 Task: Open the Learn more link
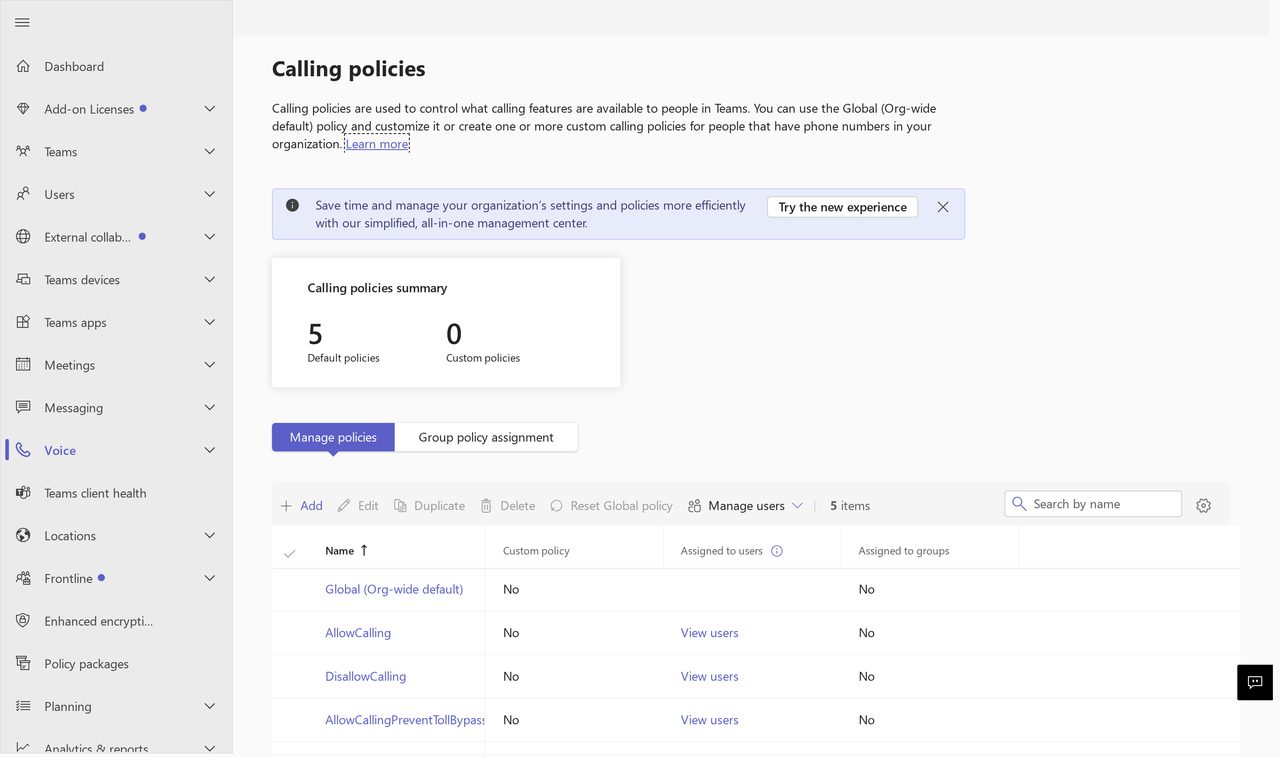point(377,144)
